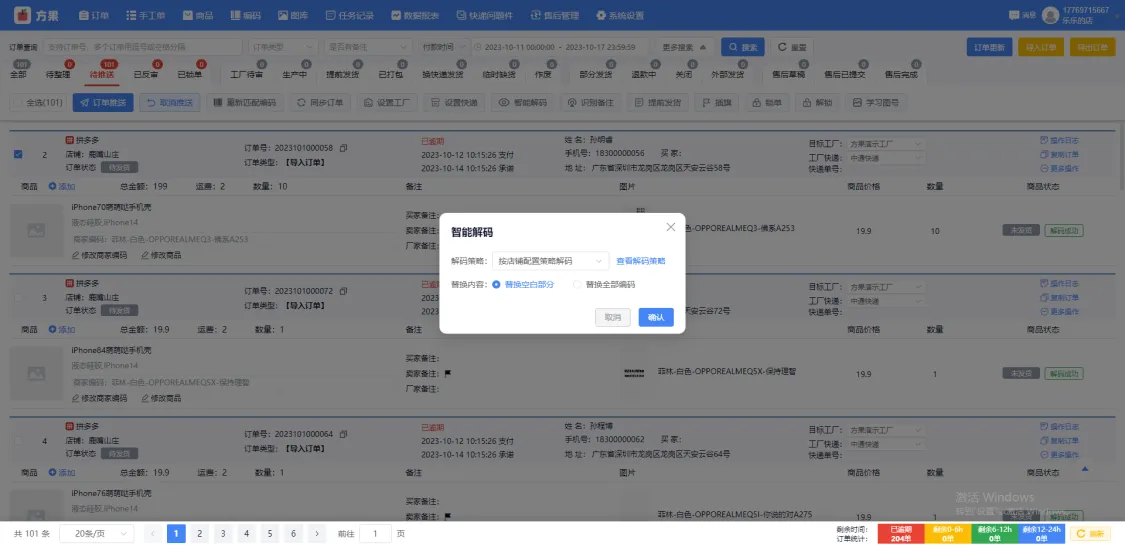1125x546 pixels.
Task: Open the 数据报表 menu in top bar
Action: pyautogui.click(x=411, y=16)
